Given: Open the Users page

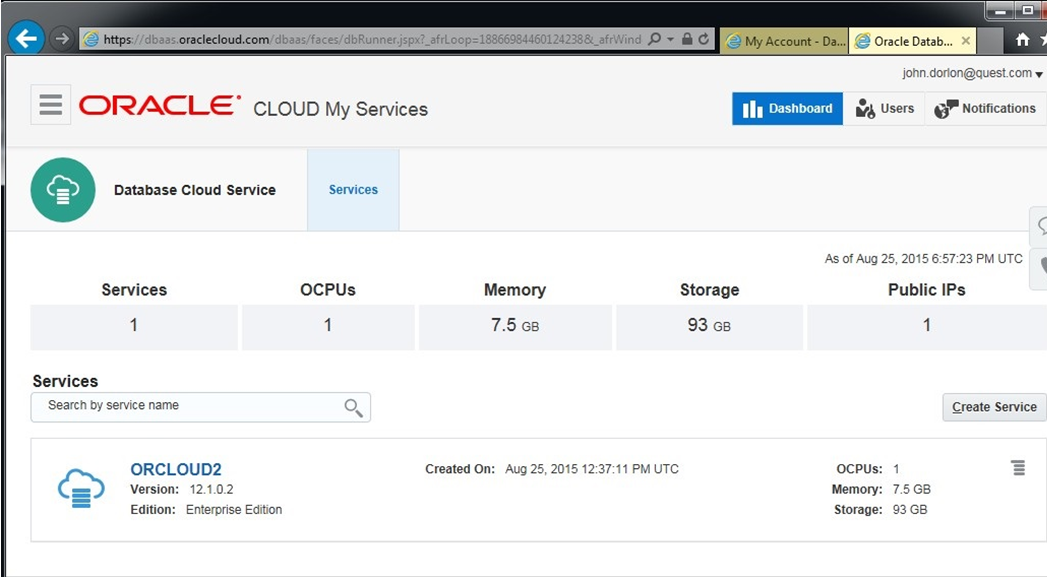Looking at the screenshot, I should (x=884, y=108).
